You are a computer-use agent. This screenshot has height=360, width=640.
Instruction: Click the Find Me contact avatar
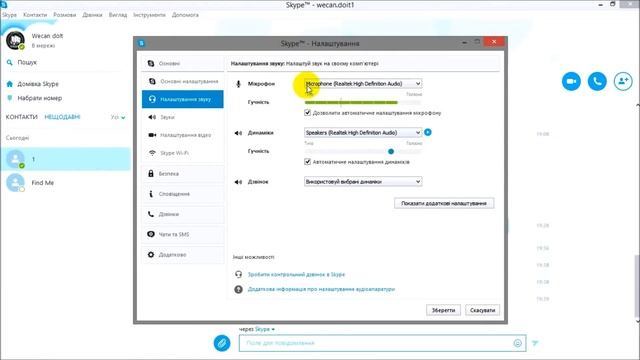15,182
